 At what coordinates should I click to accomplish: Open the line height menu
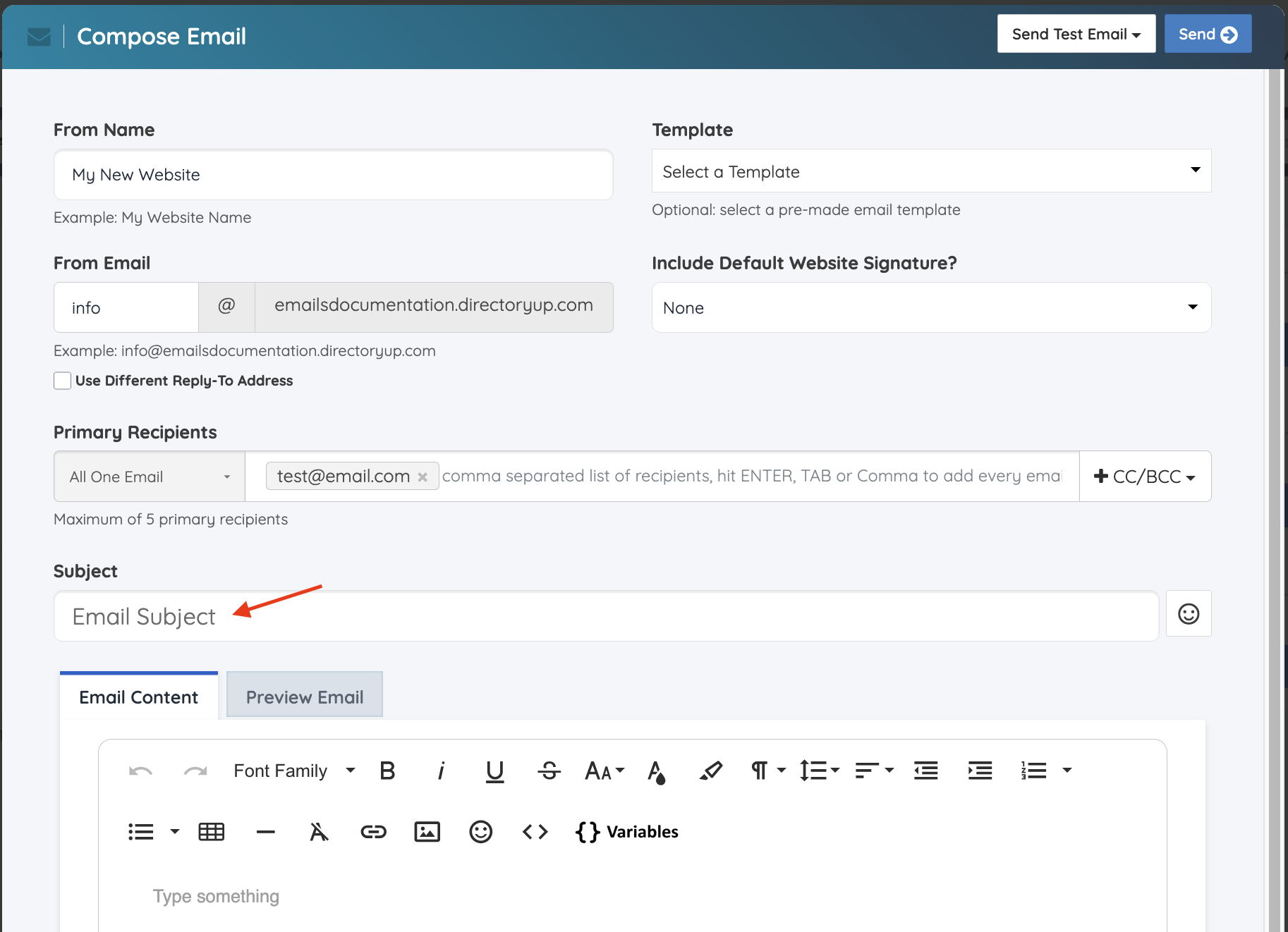pos(820,771)
